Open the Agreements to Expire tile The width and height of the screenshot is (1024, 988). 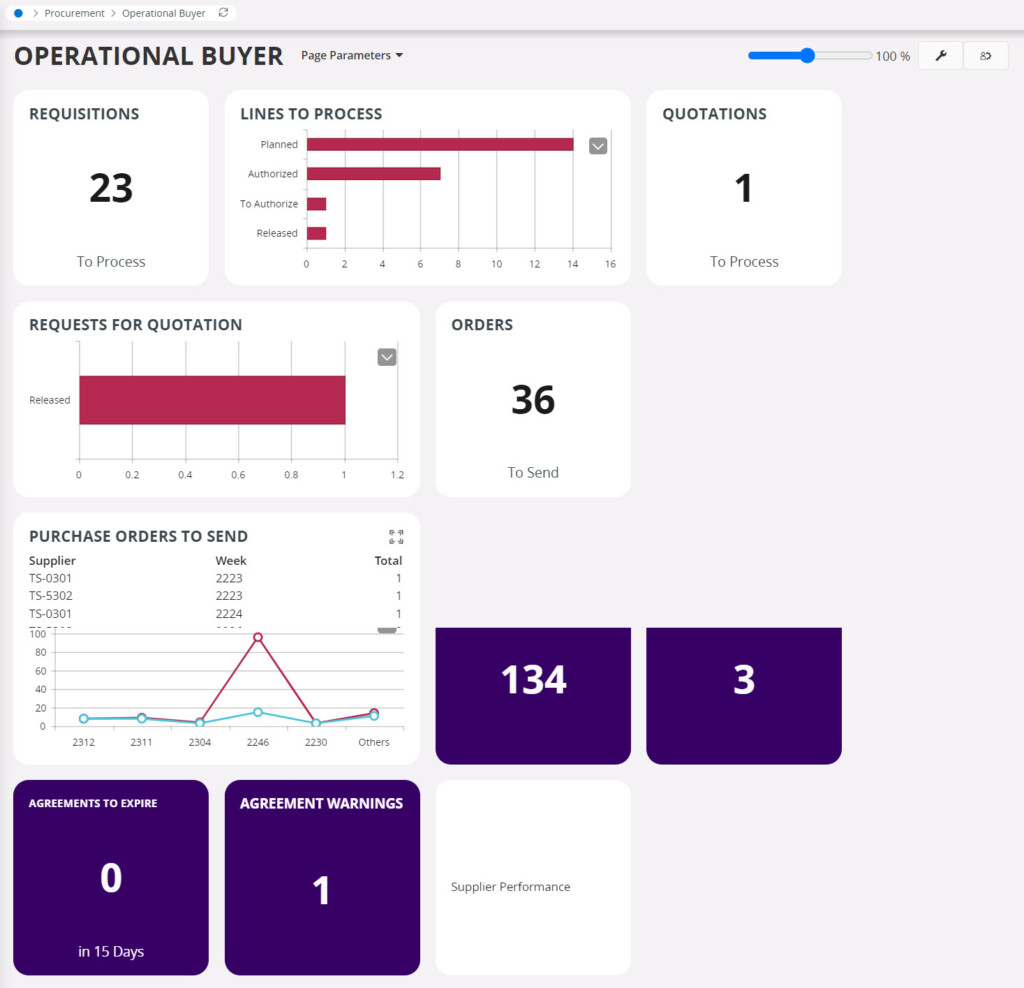(x=111, y=877)
